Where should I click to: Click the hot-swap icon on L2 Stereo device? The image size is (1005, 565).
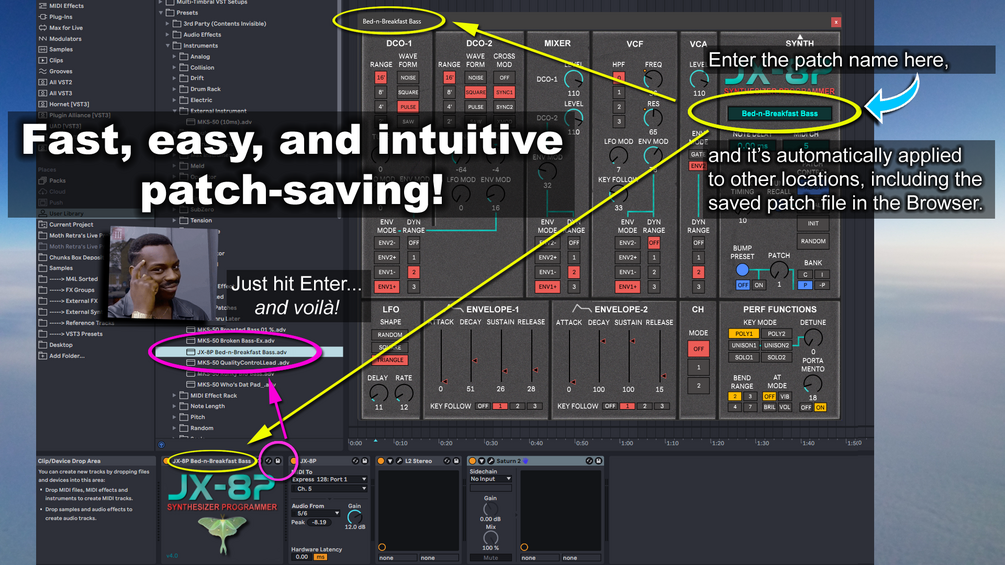point(447,461)
